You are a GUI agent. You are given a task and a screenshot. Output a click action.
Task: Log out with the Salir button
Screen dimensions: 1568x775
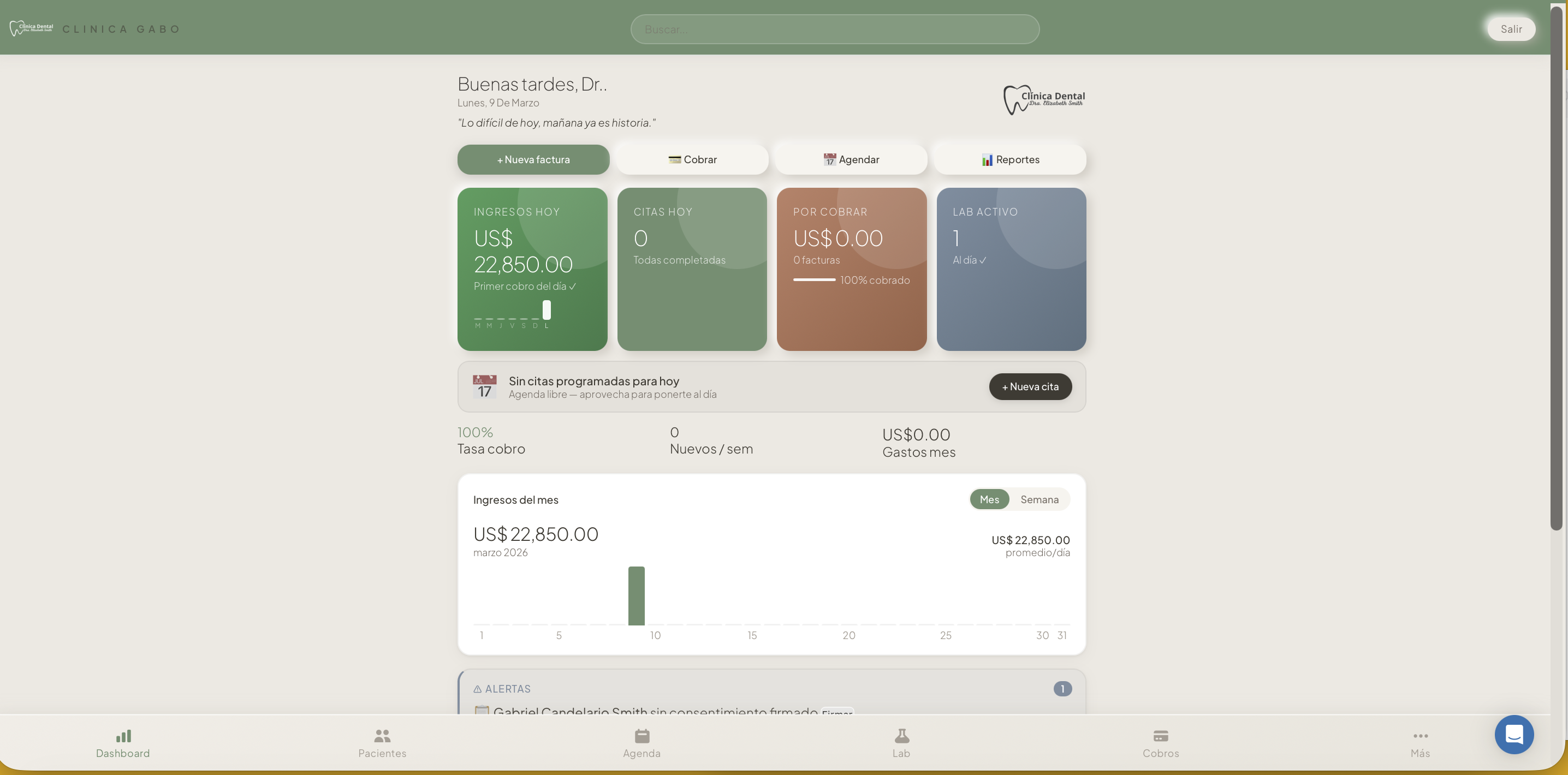[x=1511, y=29]
